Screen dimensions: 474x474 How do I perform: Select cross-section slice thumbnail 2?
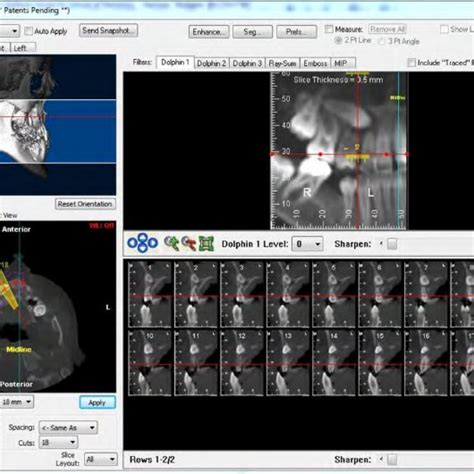[196, 294]
